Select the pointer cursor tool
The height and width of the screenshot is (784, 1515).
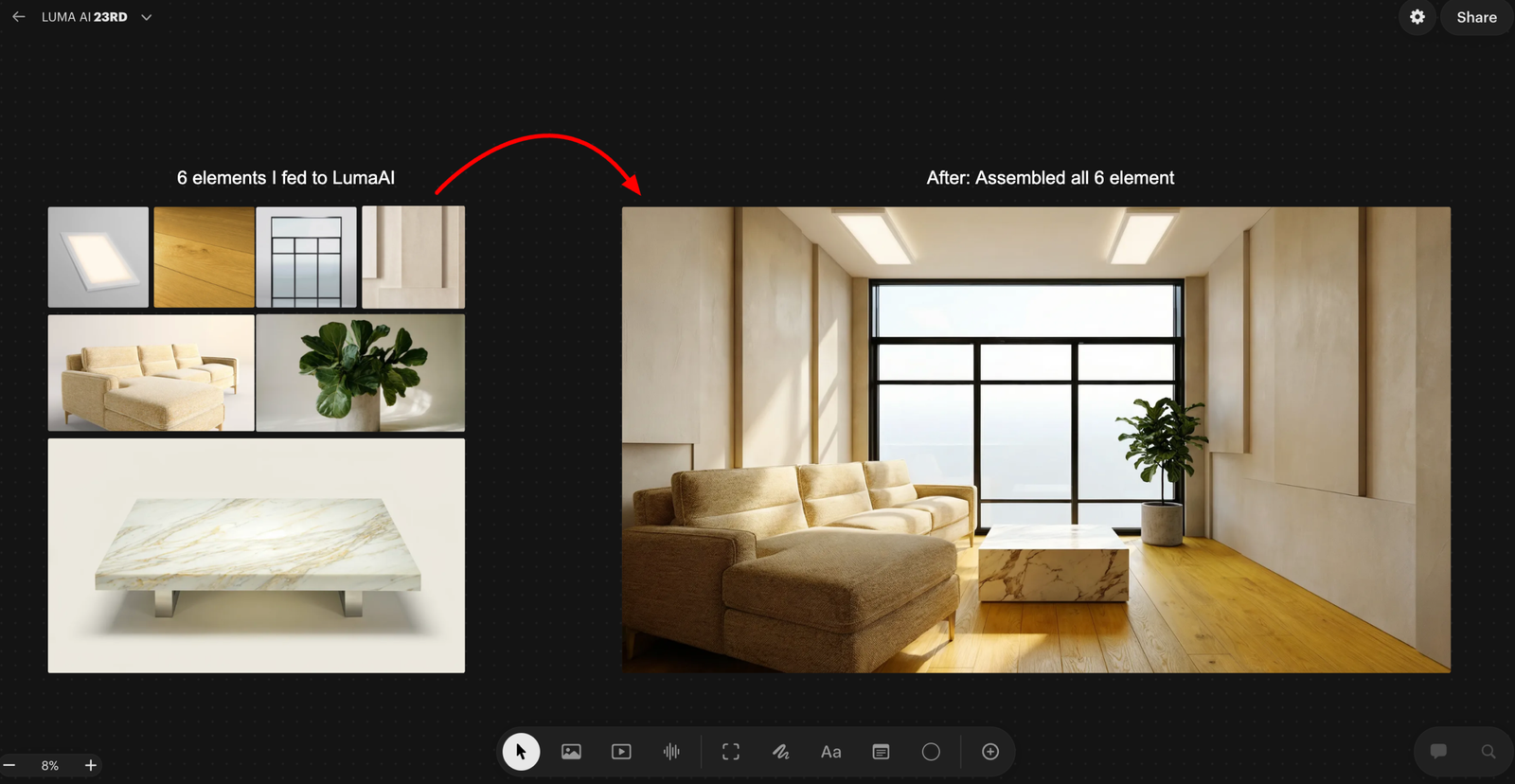point(521,752)
